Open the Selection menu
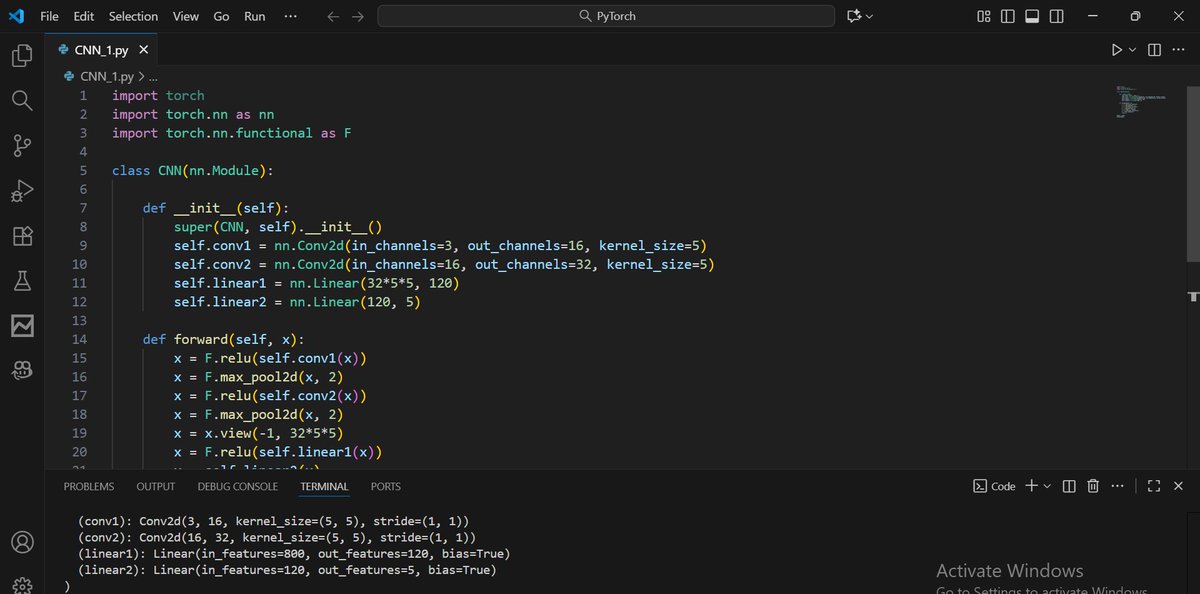 click(x=133, y=16)
